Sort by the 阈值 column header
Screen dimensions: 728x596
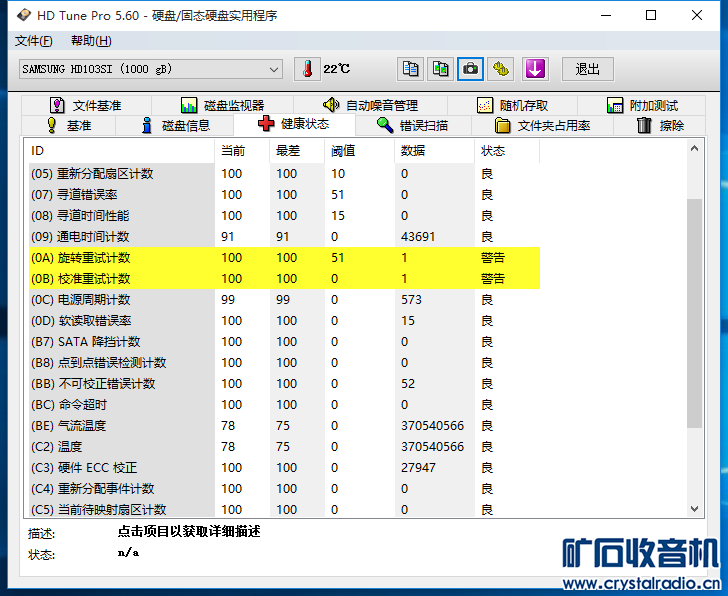(x=359, y=151)
